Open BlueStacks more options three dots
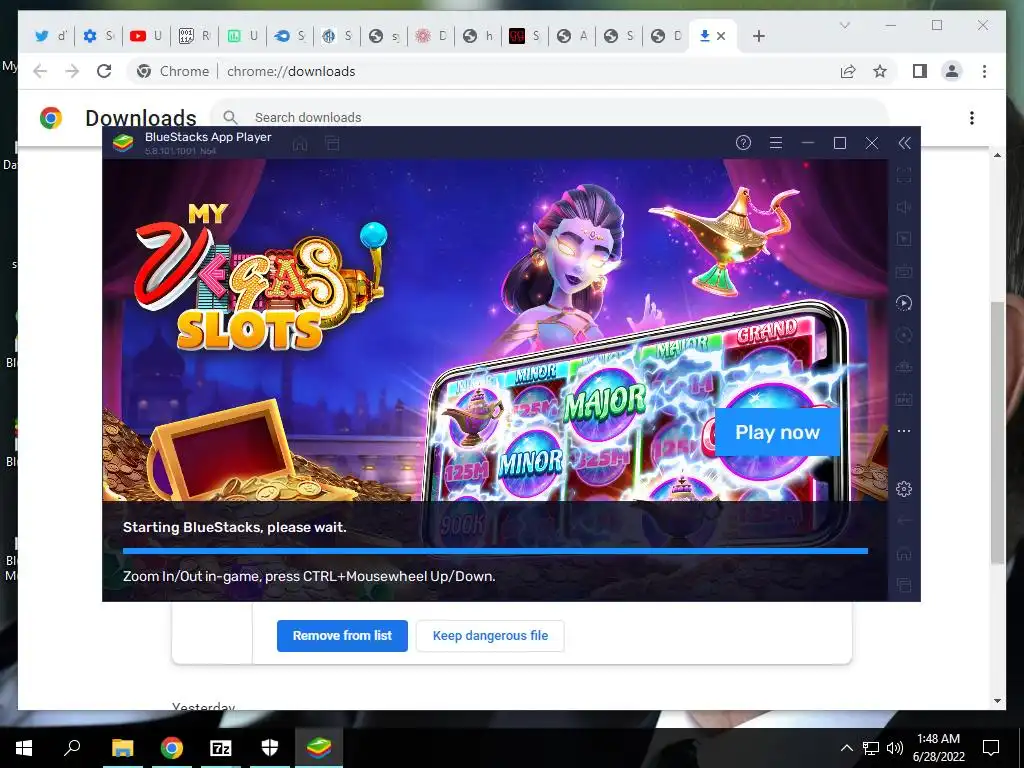This screenshot has width=1024, height=768. [x=904, y=431]
